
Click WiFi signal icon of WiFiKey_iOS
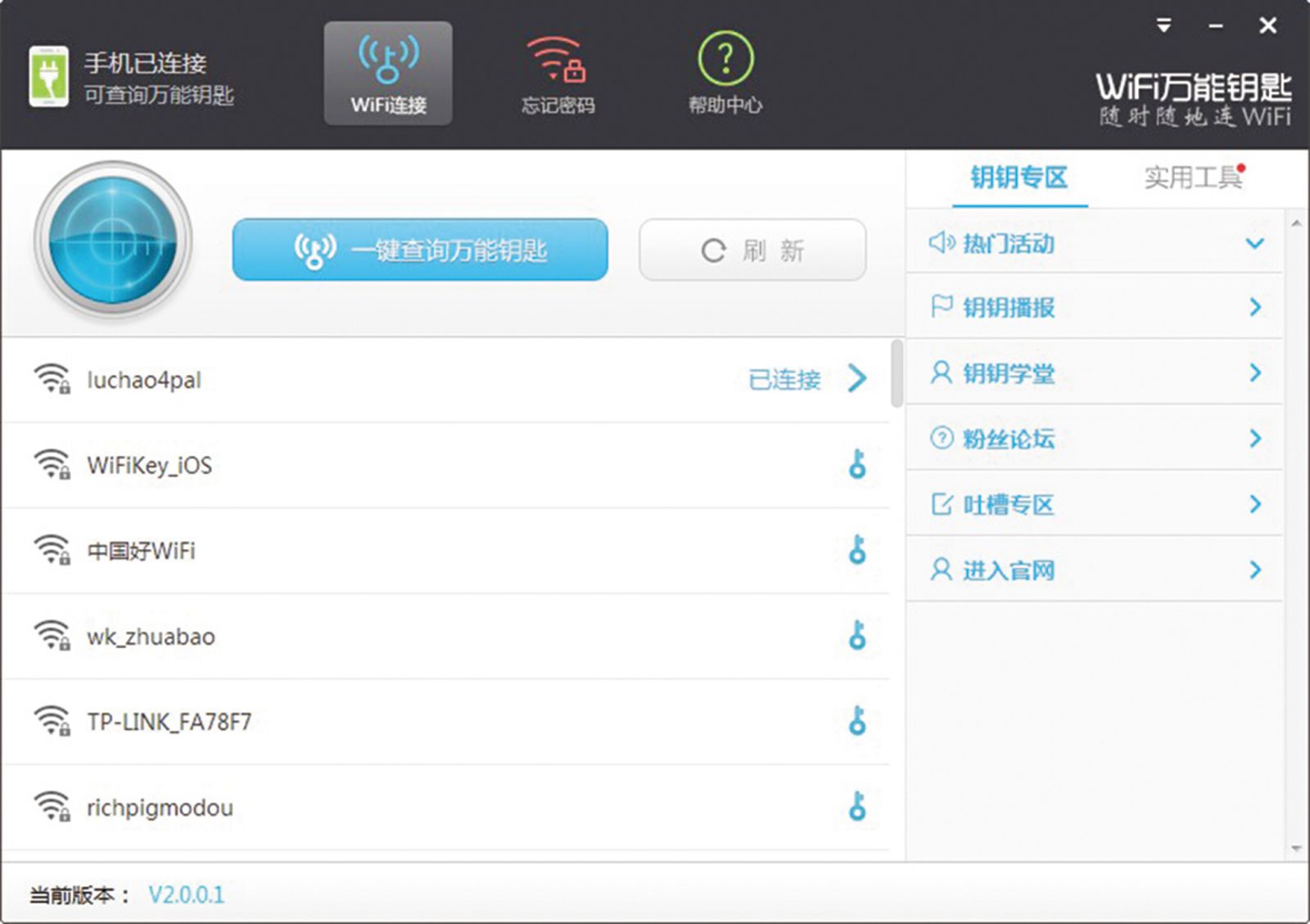click(52, 464)
